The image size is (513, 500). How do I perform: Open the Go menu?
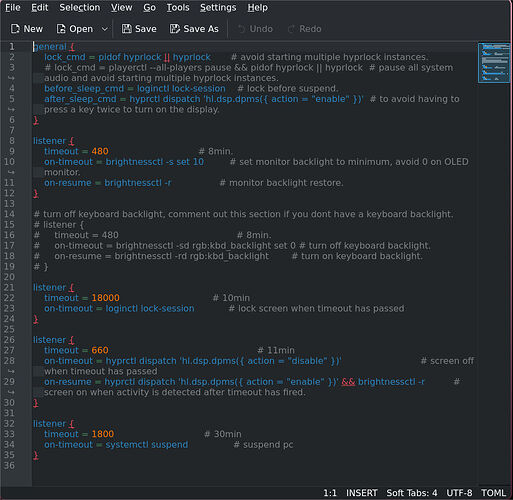coord(149,7)
